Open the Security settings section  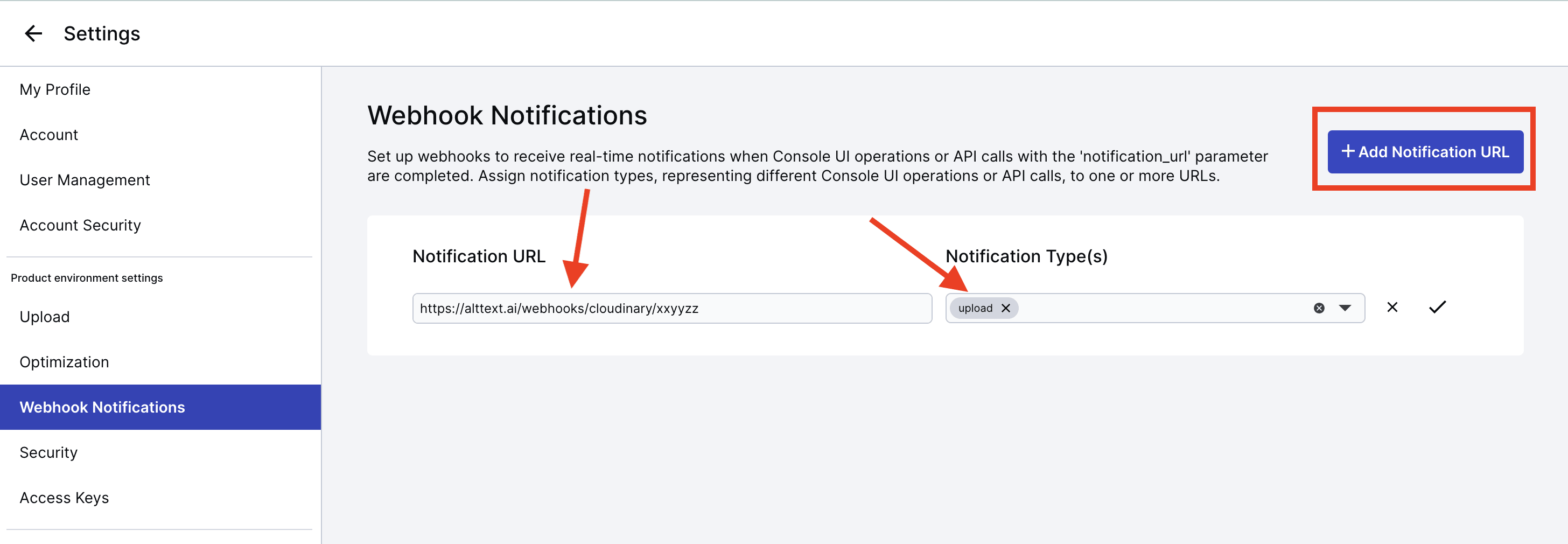click(x=48, y=452)
